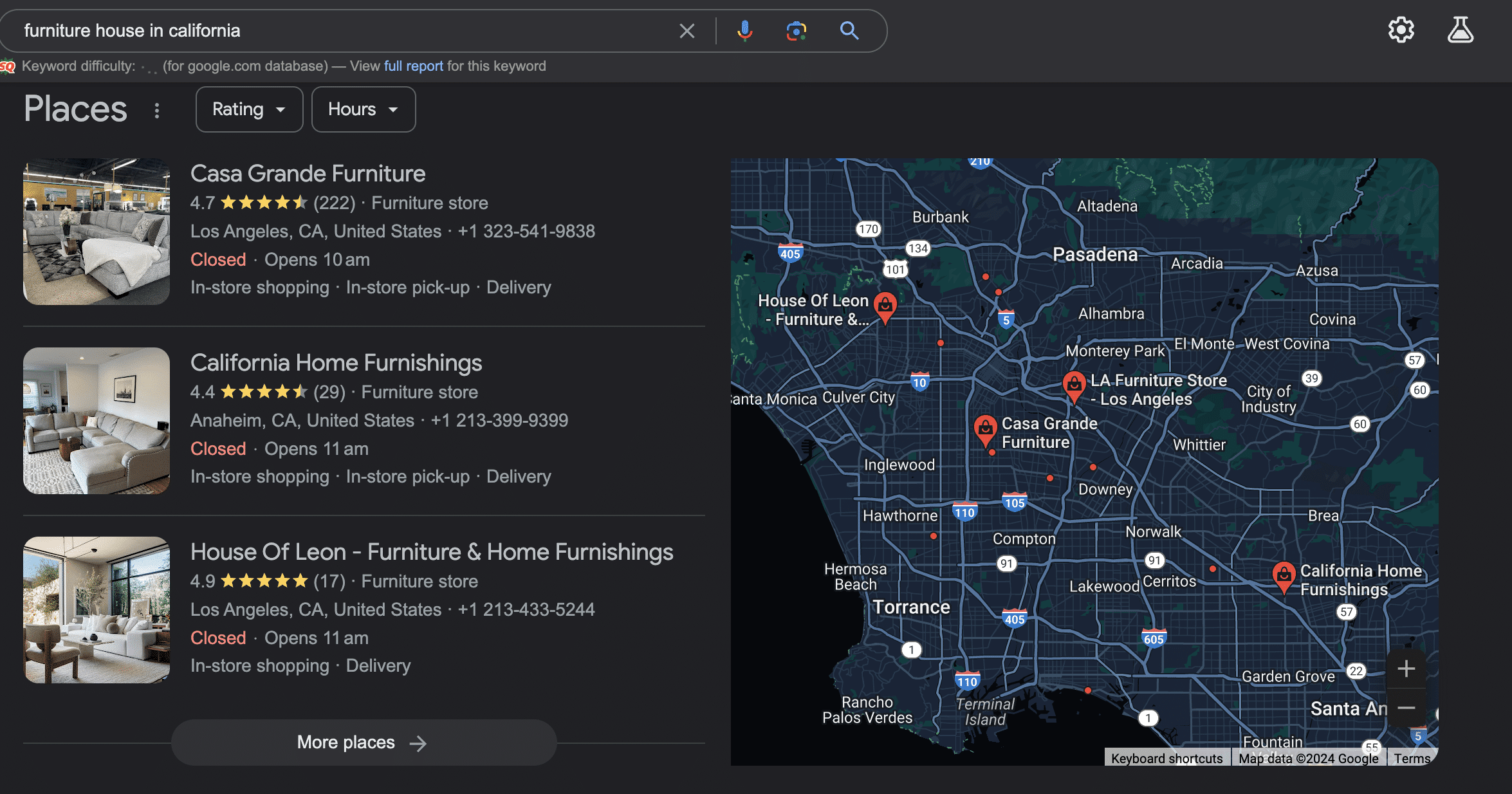Image resolution: width=1512 pixels, height=794 pixels.
Task: Click the Torrance label on the map
Action: pyautogui.click(x=911, y=607)
